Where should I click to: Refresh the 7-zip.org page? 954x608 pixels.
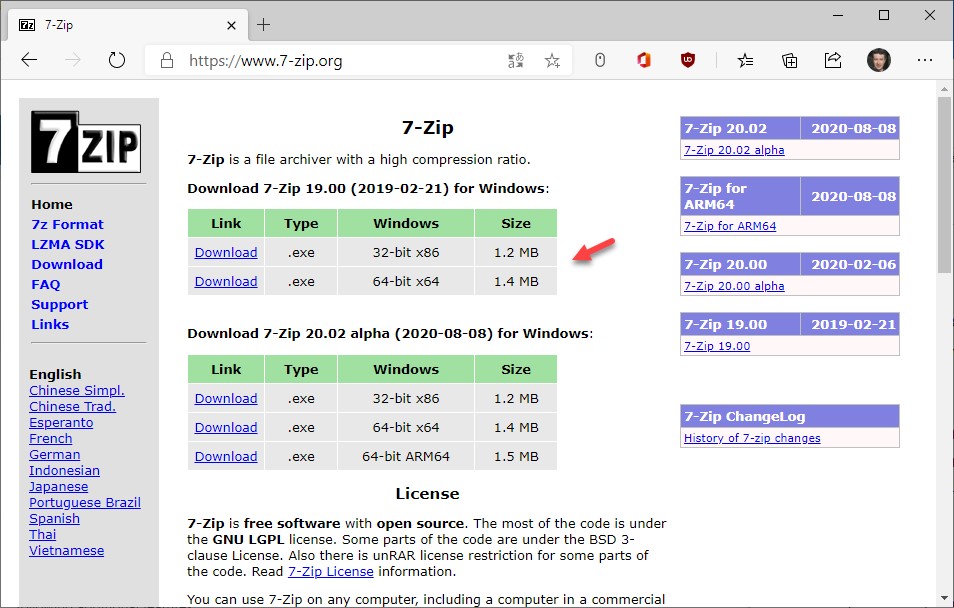pos(117,60)
